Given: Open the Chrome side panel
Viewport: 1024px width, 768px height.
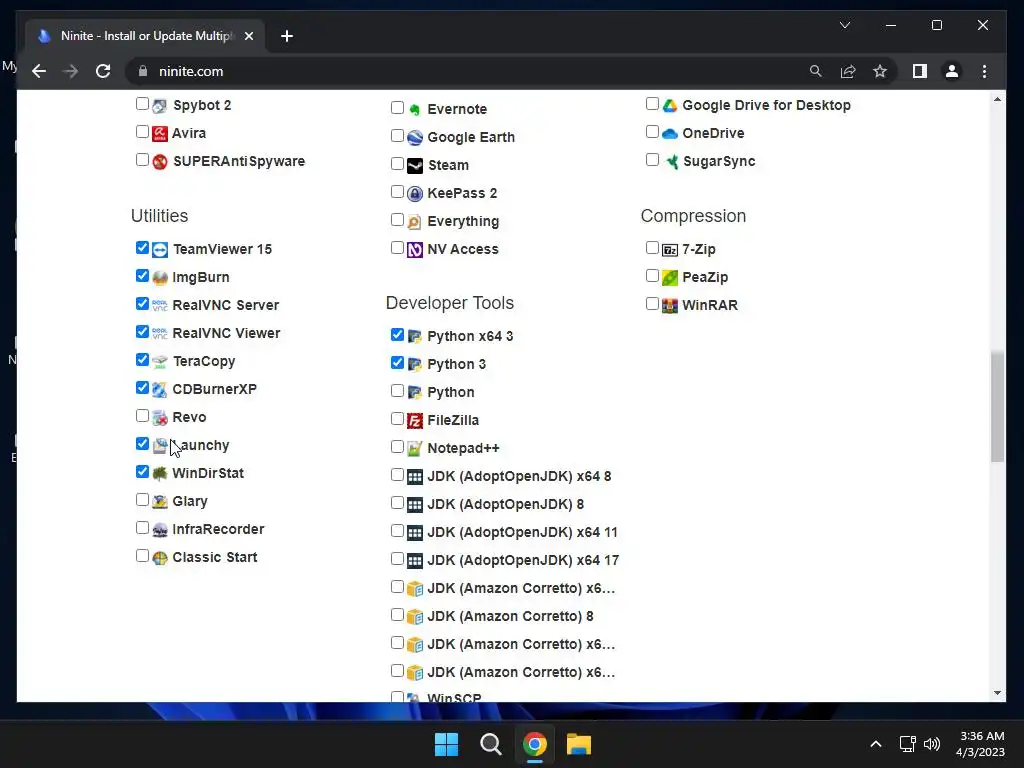Looking at the screenshot, I should [920, 71].
